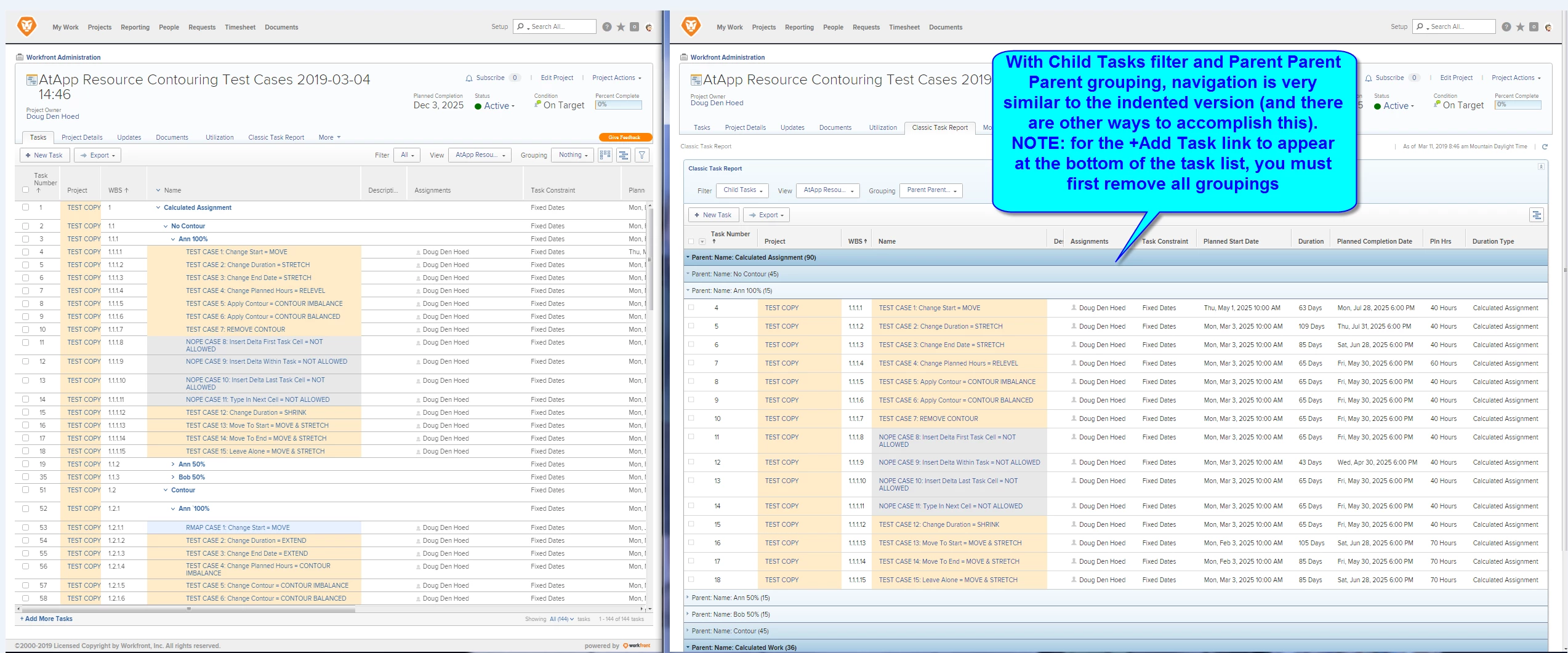
Task: Click the Workfront lion logo in right window
Action: click(691, 26)
